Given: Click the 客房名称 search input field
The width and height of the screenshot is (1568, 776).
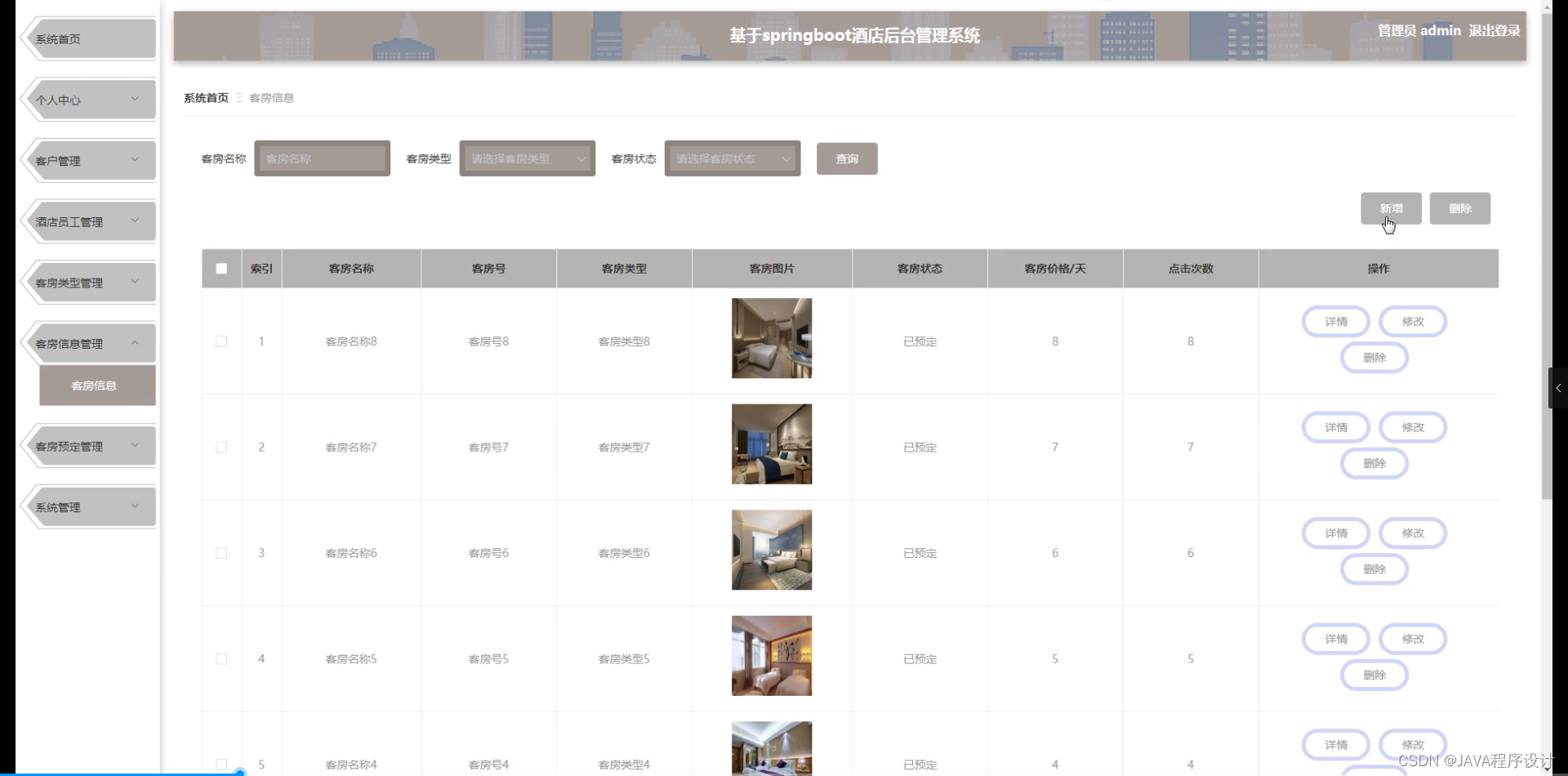Looking at the screenshot, I should click(x=322, y=158).
